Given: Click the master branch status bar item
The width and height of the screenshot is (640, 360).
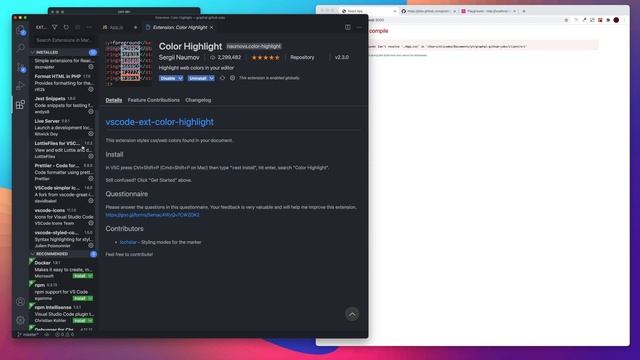Looking at the screenshot, I should [28, 334].
